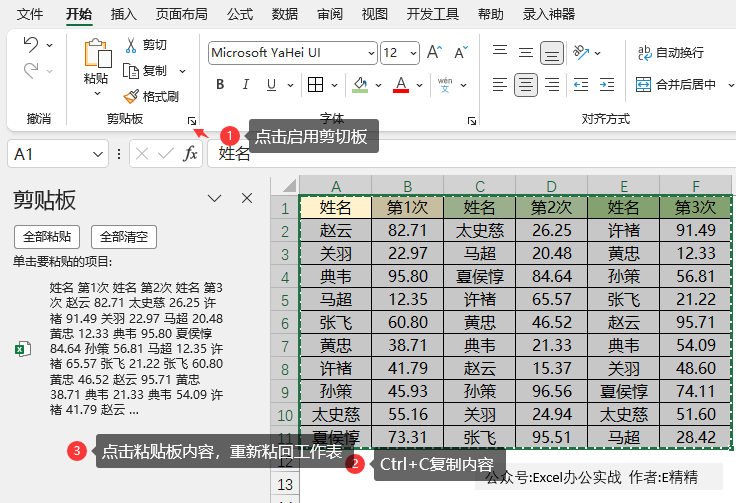
Task: Open the fill color dropdown arrow
Action: [378, 85]
